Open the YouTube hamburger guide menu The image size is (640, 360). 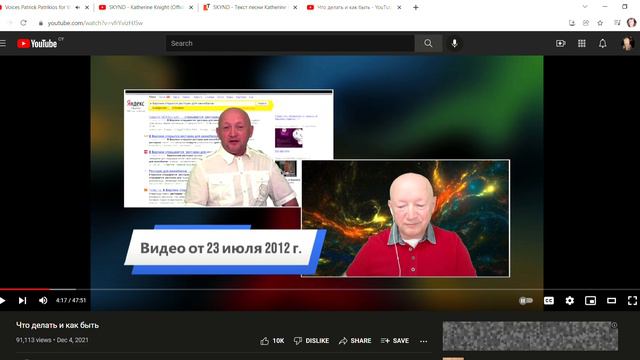(3, 43)
